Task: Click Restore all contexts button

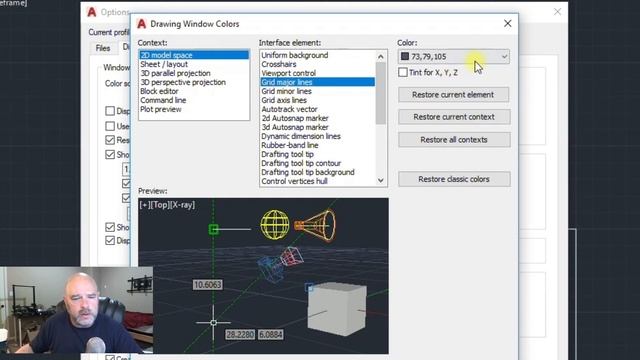Action: 454,140
